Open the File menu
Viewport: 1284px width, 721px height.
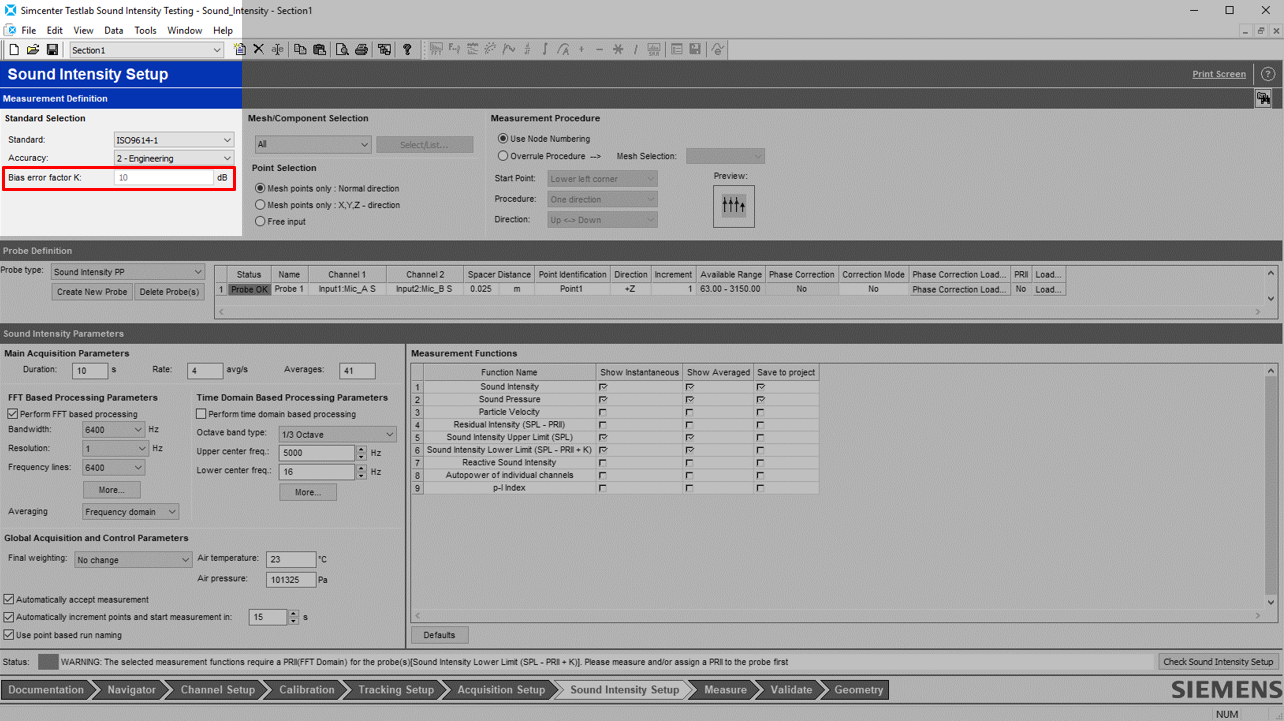pyautogui.click(x=30, y=30)
